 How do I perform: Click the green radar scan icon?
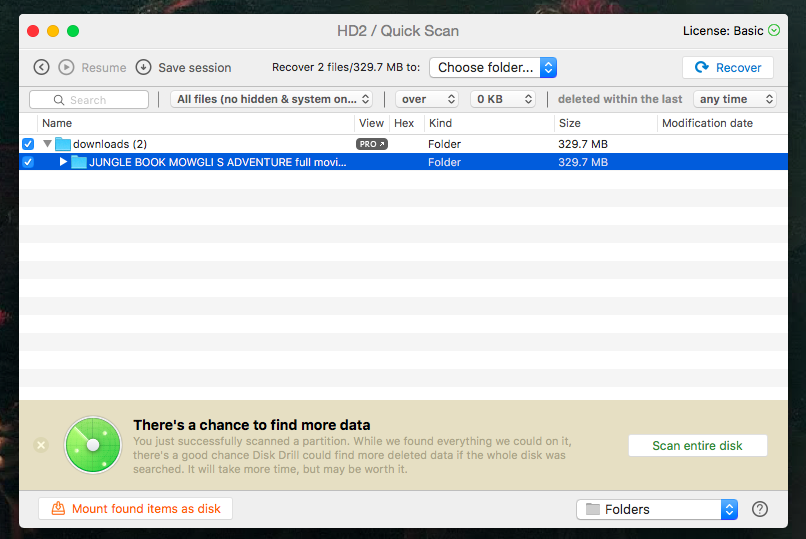[x=93, y=445]
